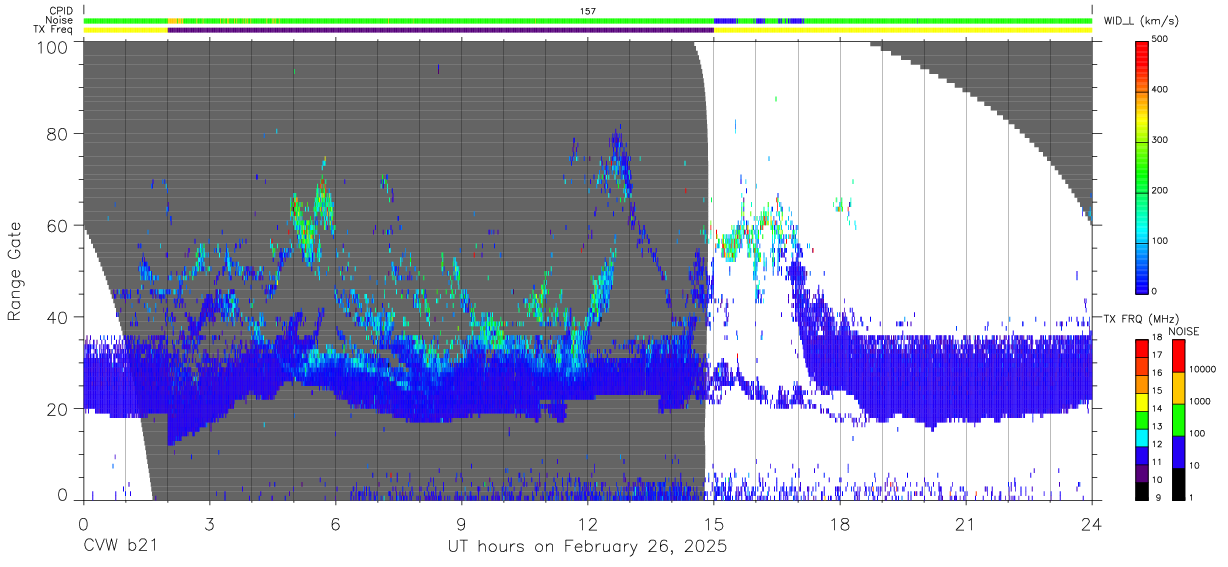
Task: Click the '300' tick on WID color bar
Action: pyautogui.click(x=1160, y=140)
